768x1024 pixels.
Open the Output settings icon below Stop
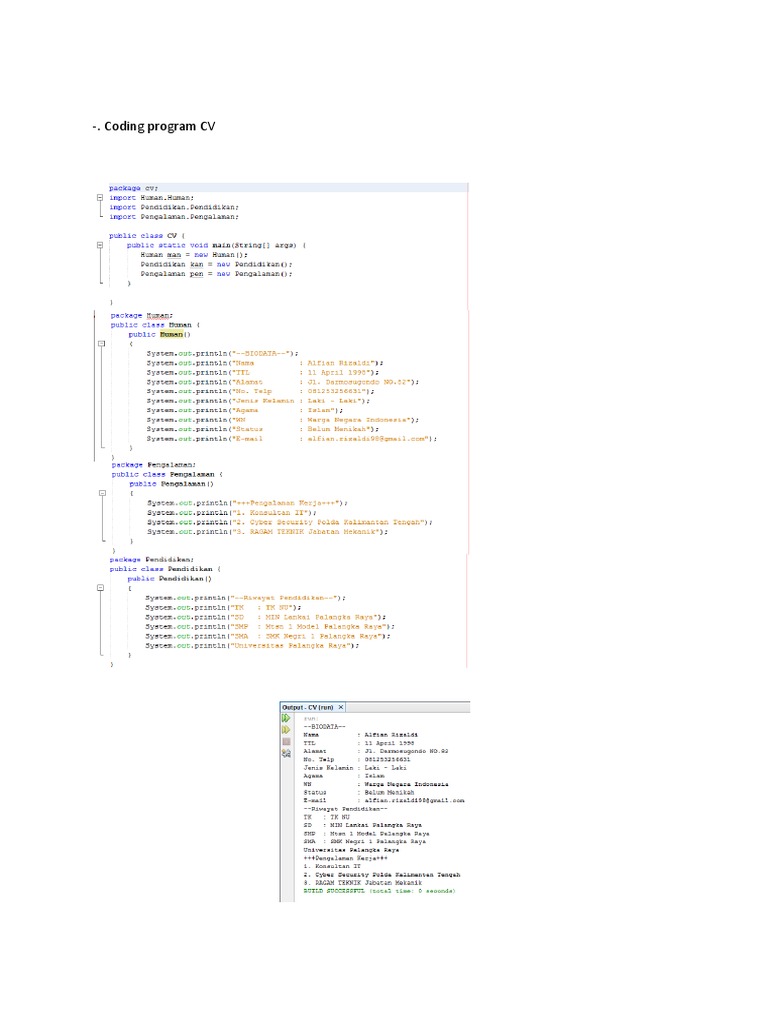pos(286,754)
